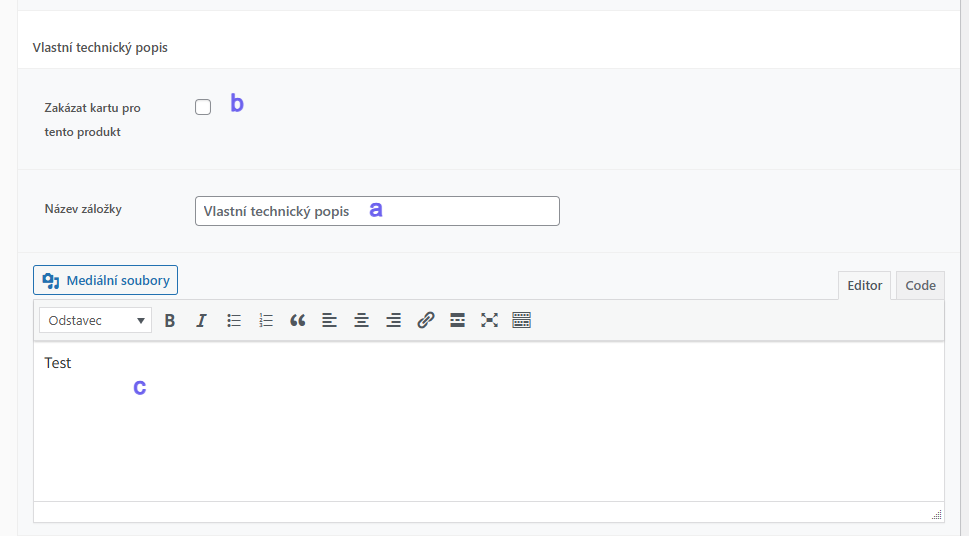Align text right
Image resolution: width=969 pixels, height=536 pixels.
tap(394, 320)
